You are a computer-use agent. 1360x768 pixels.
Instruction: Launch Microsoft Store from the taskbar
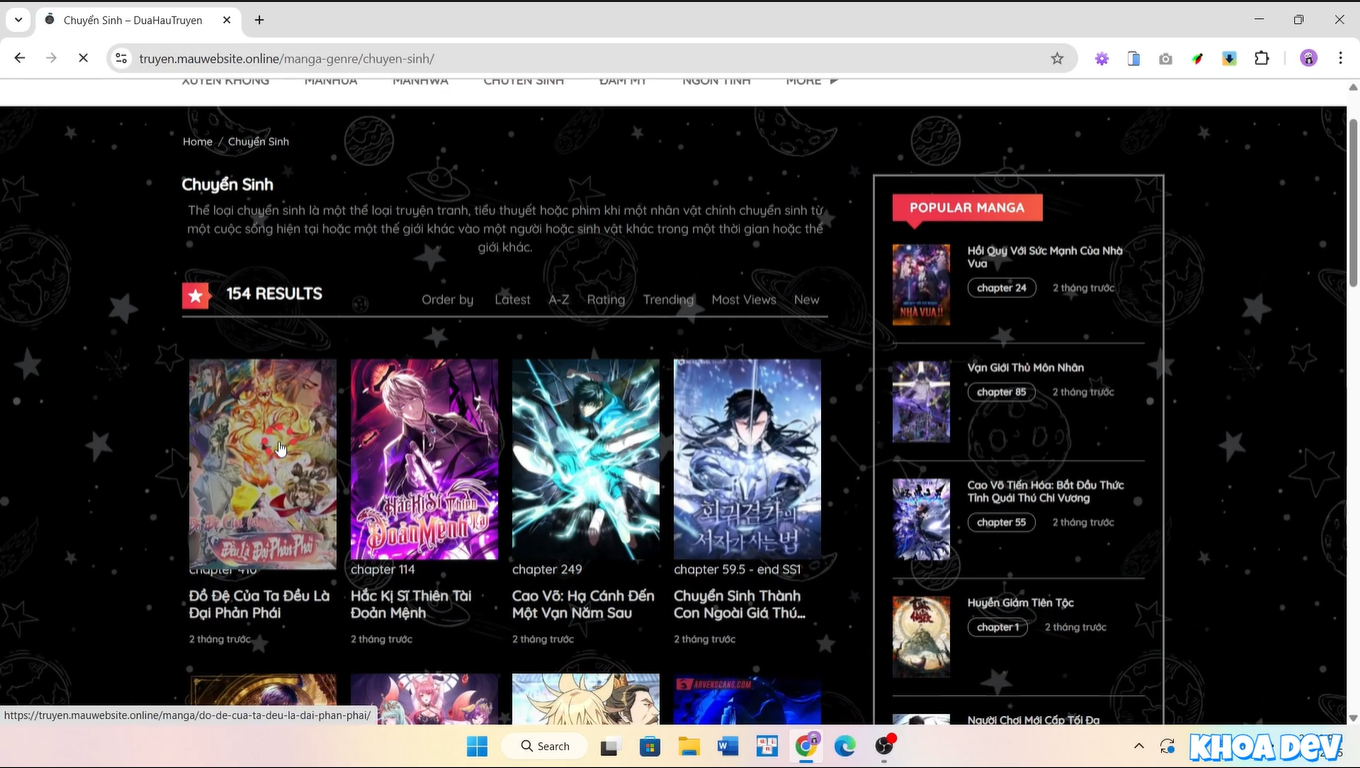point(650,746)
